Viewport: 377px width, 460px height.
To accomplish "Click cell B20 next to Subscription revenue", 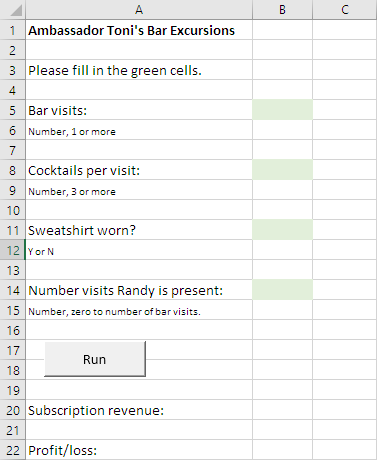I will click(x=283, y=410).
